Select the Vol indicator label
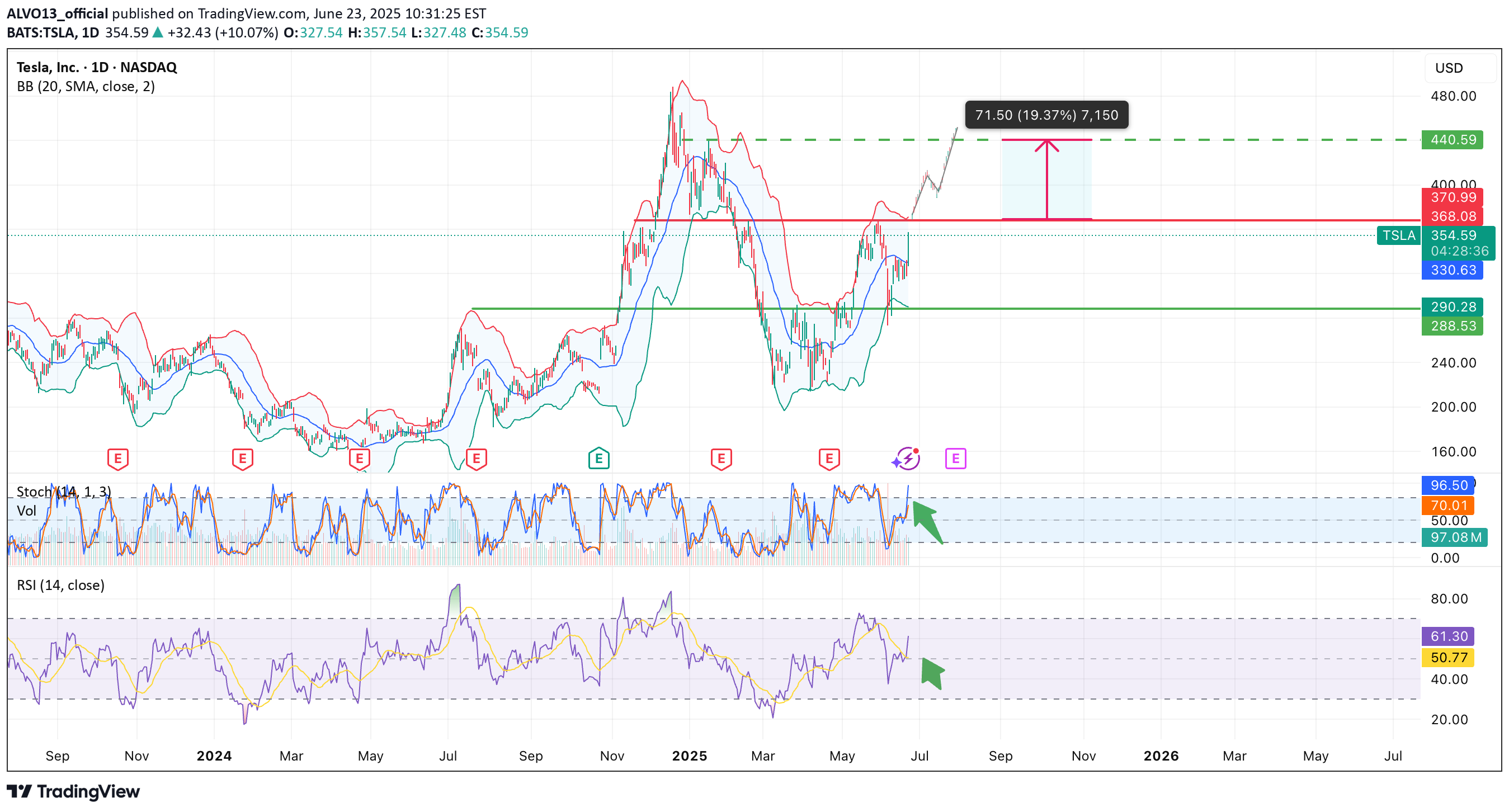1509x812 pixels. (26, 511)
